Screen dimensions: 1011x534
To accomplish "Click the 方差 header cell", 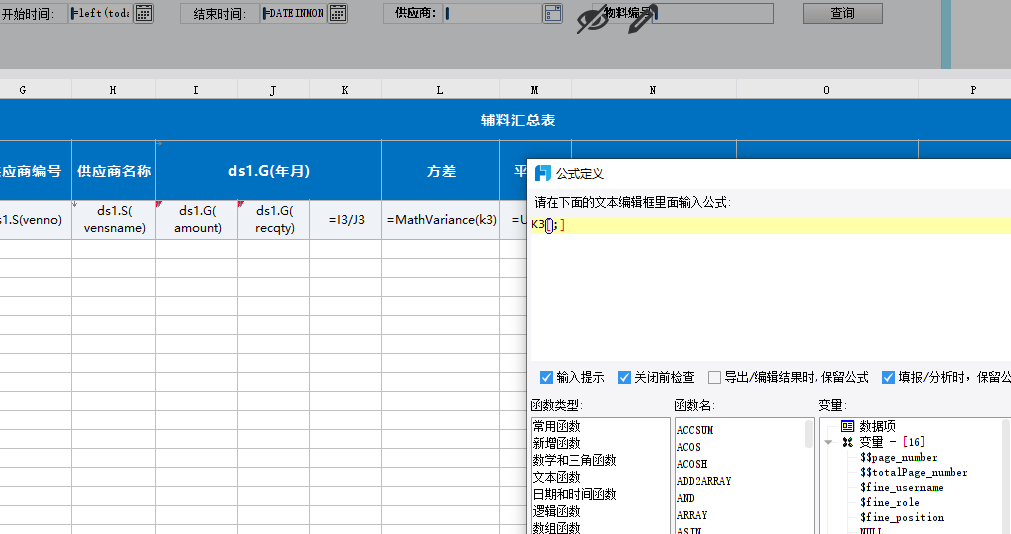I will tap(441, 171).
